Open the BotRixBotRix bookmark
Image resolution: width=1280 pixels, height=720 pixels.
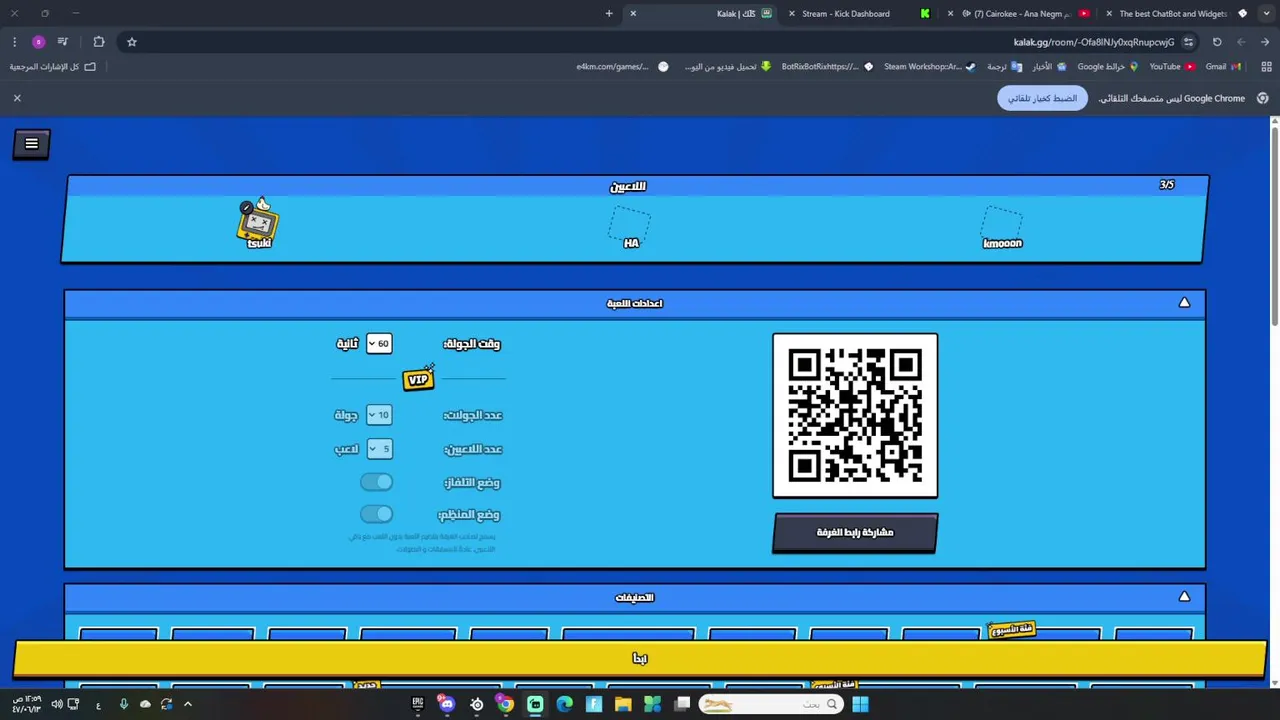(827, 67)
